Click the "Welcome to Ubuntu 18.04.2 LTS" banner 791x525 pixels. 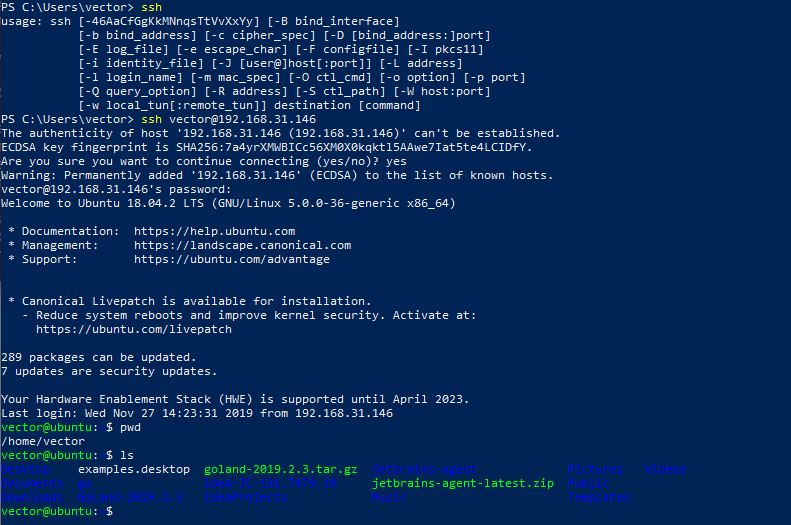point(228,203)
